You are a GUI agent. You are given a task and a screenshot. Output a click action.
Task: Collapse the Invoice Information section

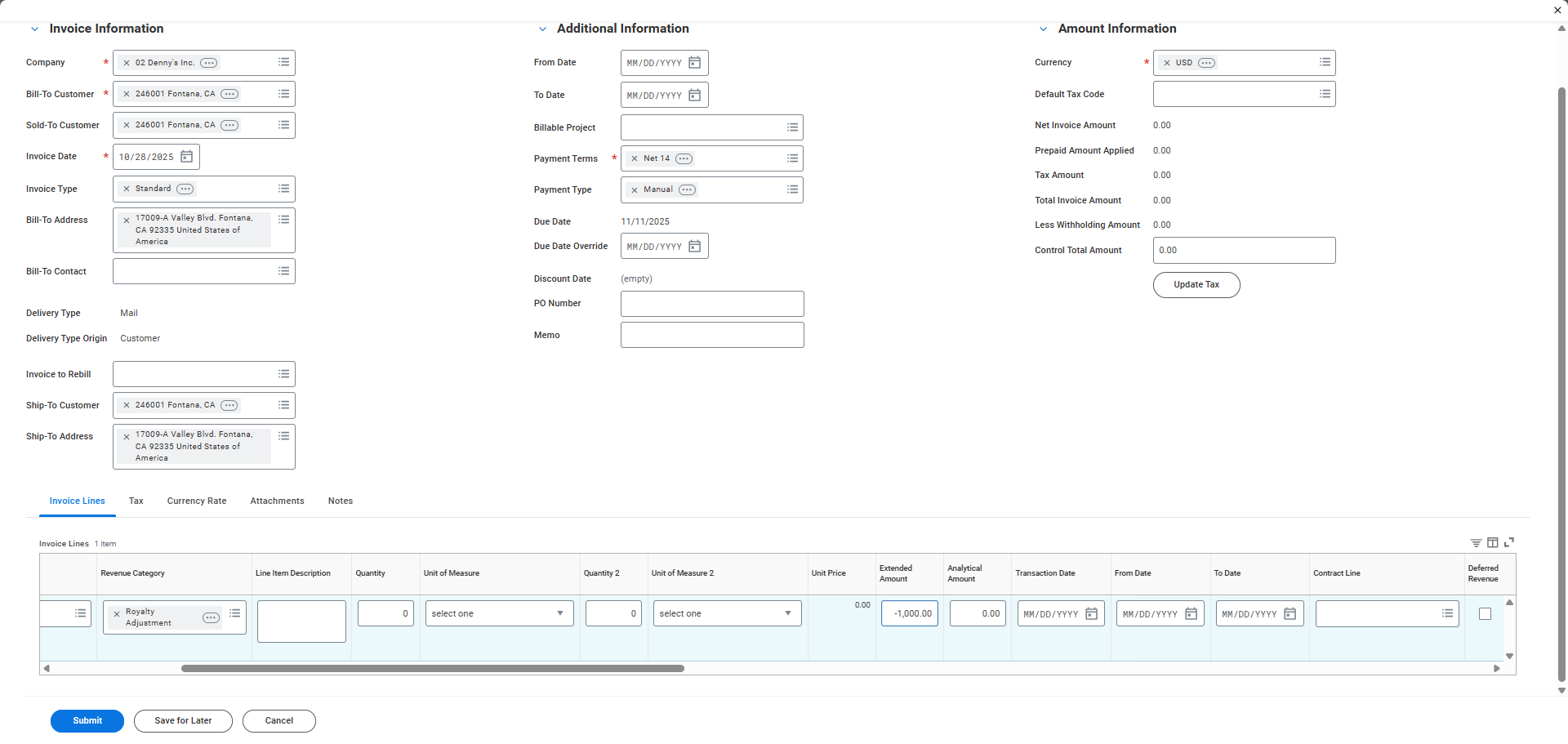click(34, 29)
